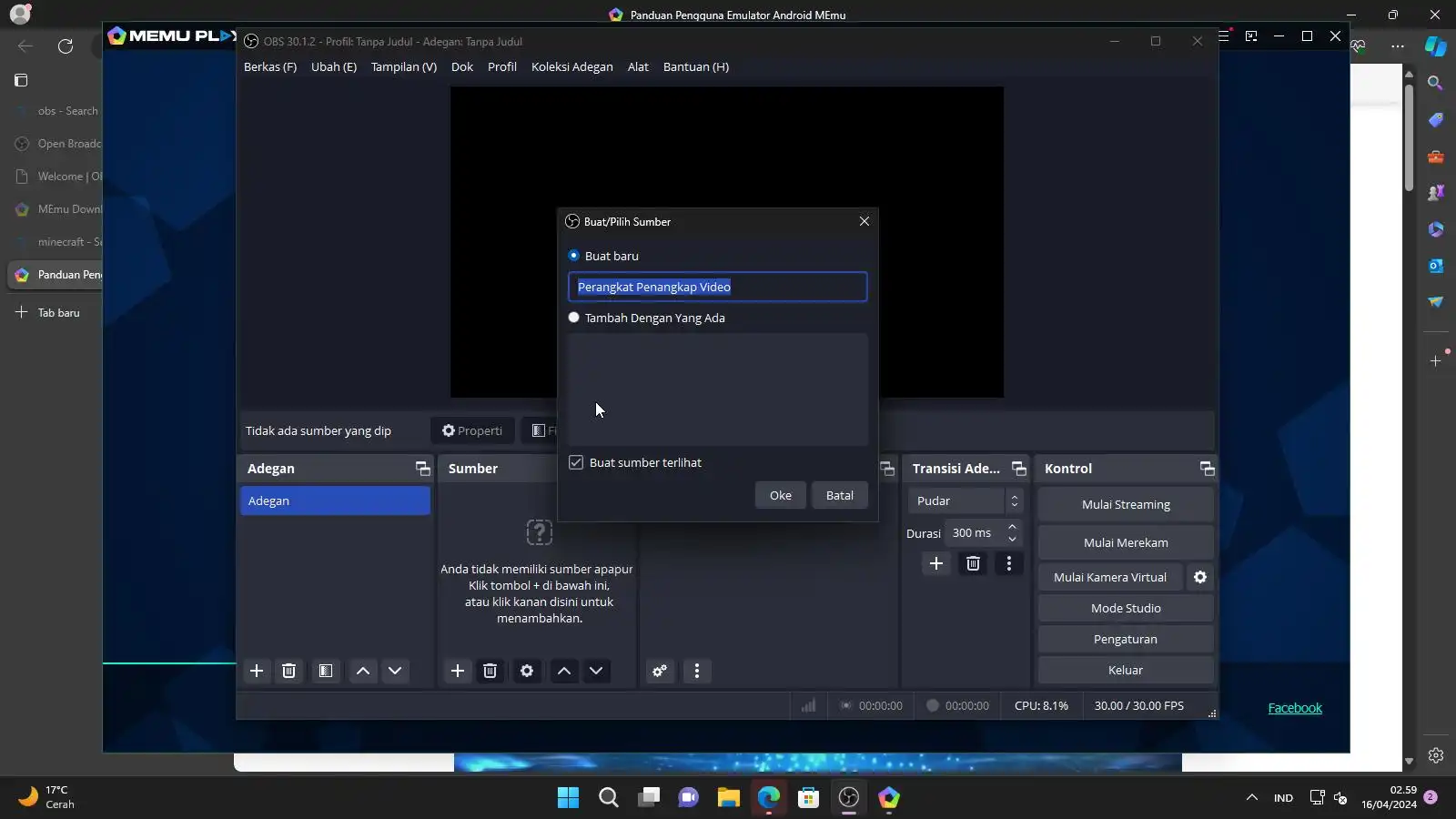Screen dimensions: 1456x819
Task: Click Keluar button in Kontrol panel
Action: point(1126,670)
